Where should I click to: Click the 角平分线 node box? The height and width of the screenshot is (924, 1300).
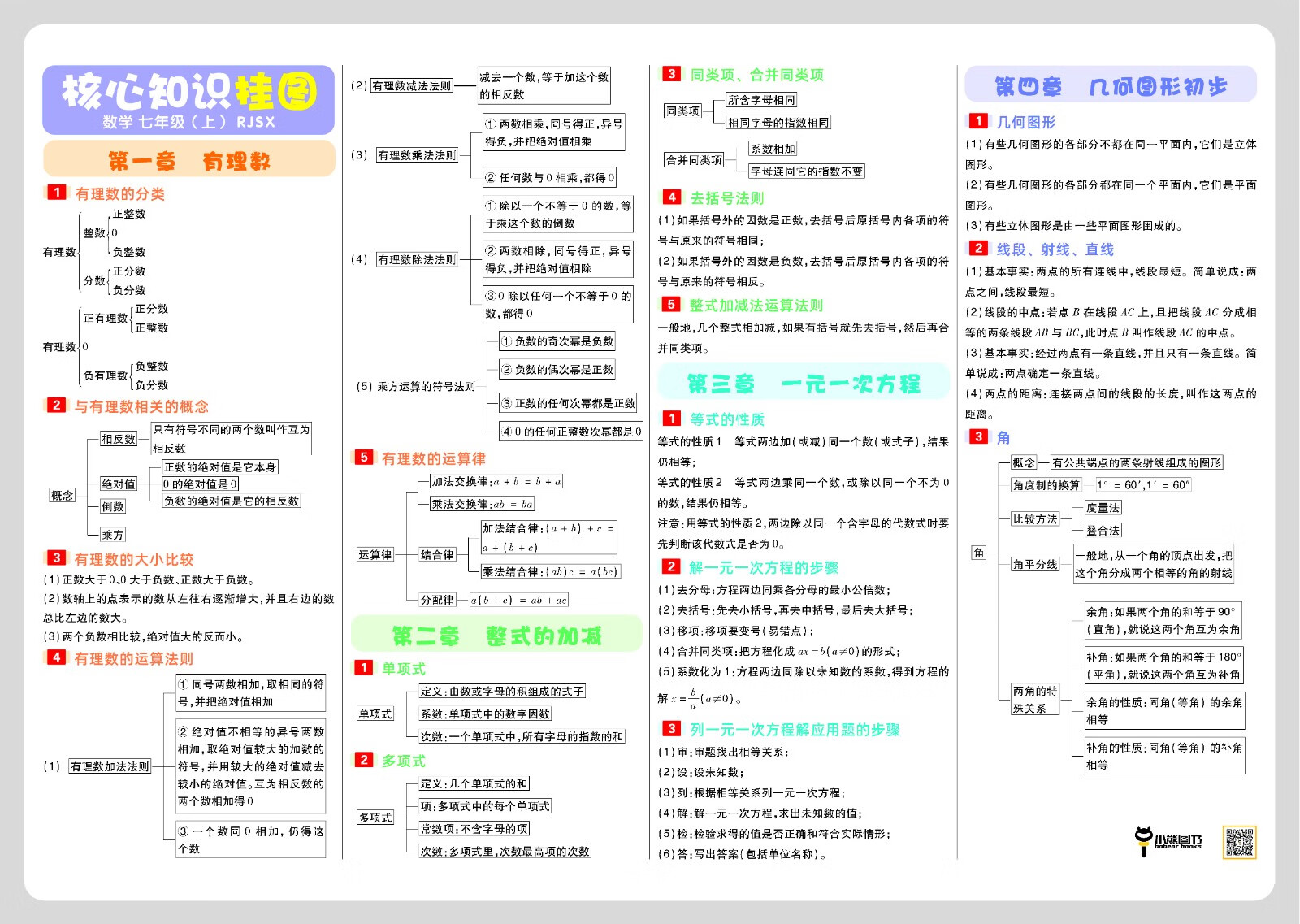click(1035, 564)
